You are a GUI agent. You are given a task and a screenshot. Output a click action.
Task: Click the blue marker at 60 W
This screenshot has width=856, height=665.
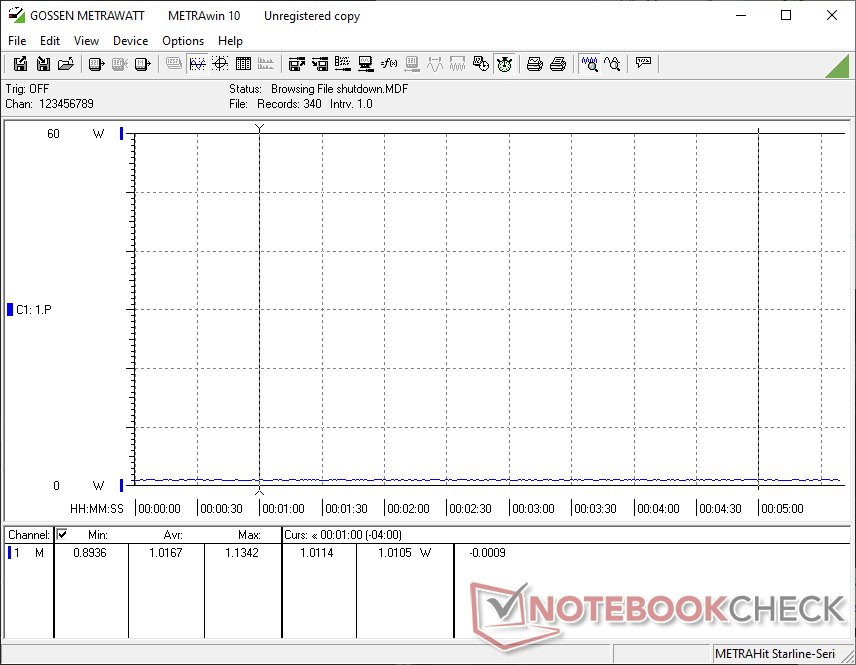point(121,134)
